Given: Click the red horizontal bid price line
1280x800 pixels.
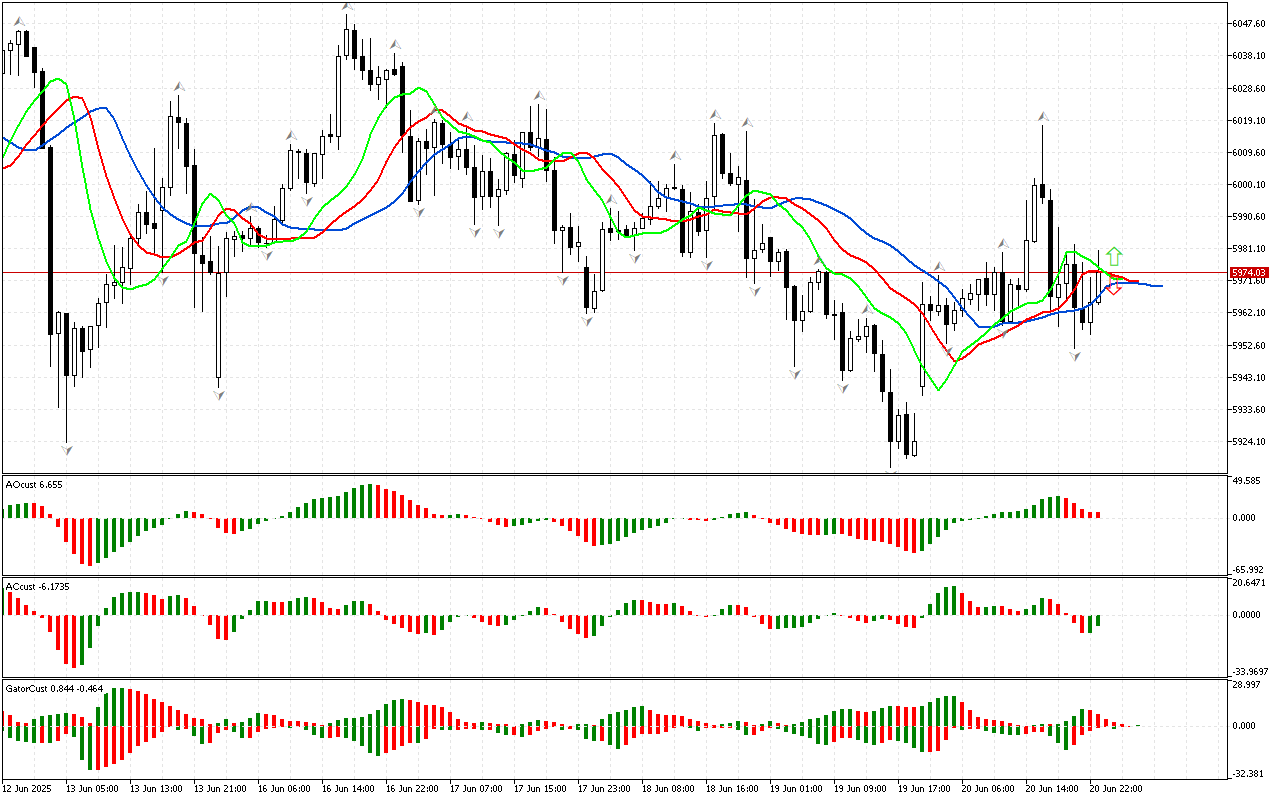Looking at the screenshot, I should coord(600,272).
